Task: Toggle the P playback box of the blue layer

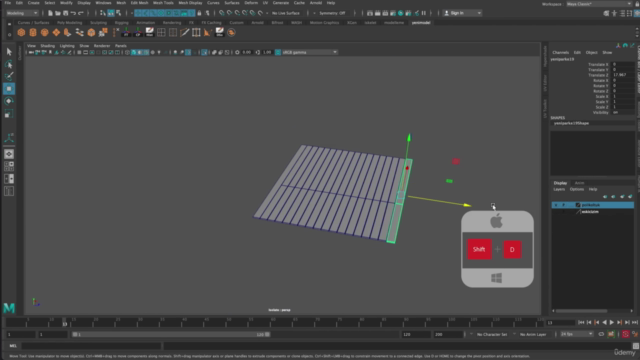Action: (x=564, y=205)
